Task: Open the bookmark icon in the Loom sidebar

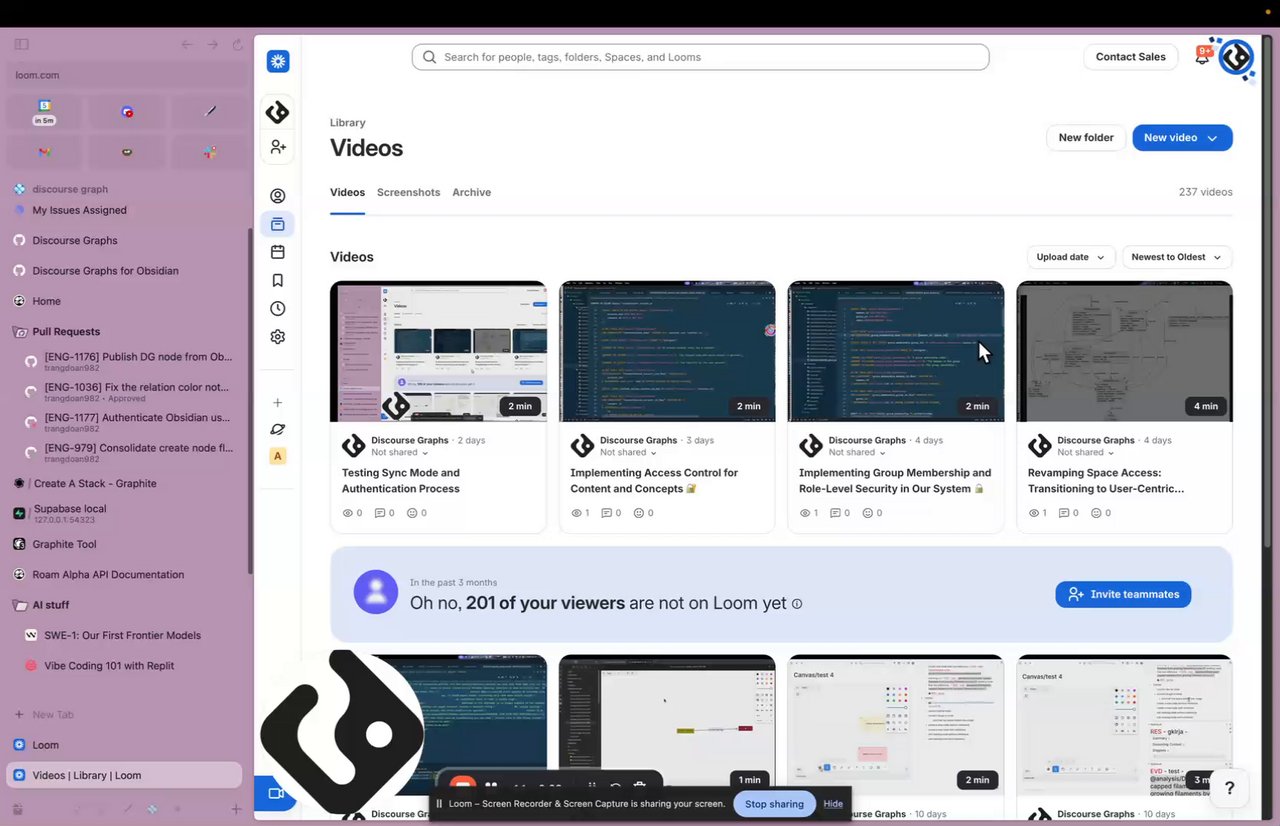Action: click(278, 281)
